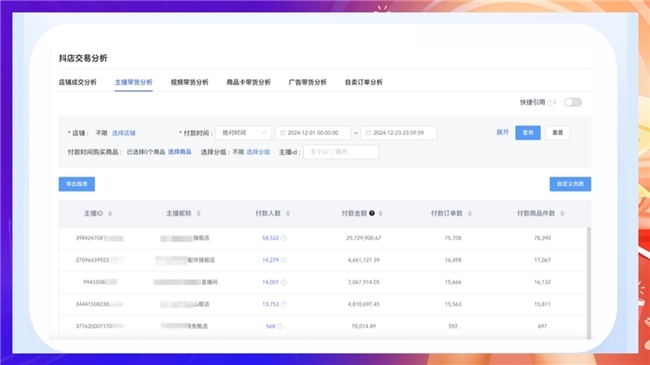650x365 pixels.
Task: Click the blue 查询 button
Action: (528, 133)
